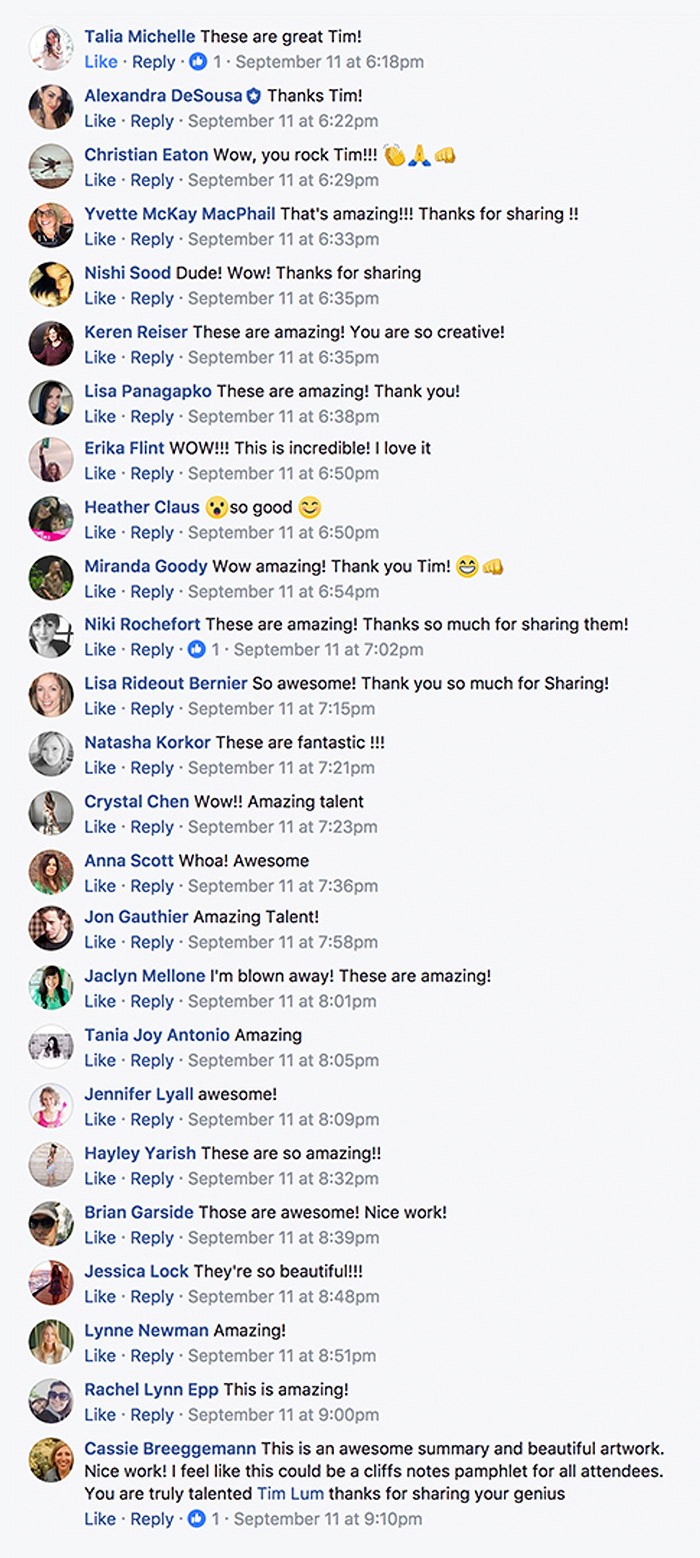Reply to Brian Garside's comment
Image resolution: width=700 pixels, height=1558 pixels.
(153, 1237)
